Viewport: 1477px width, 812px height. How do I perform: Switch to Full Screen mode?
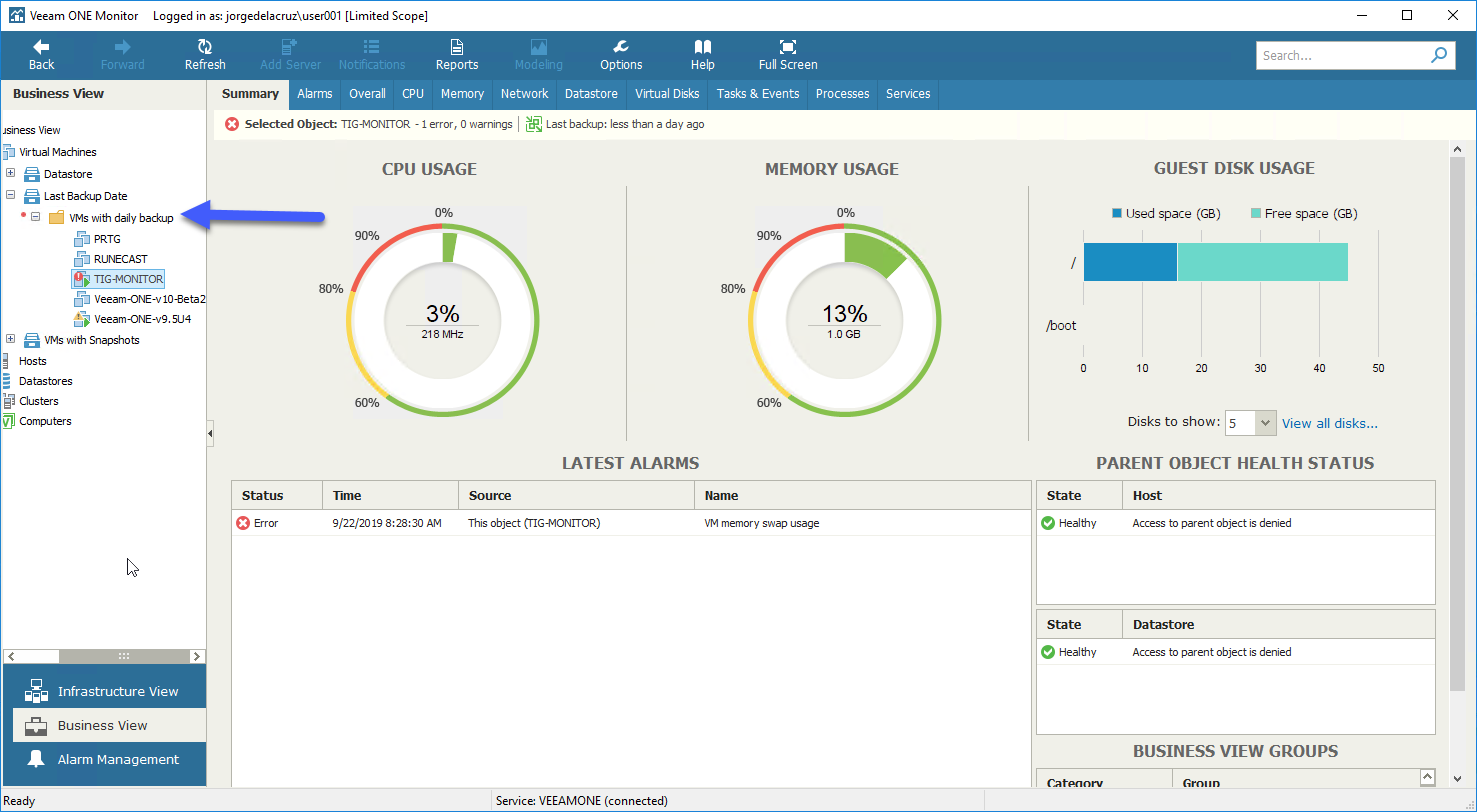788,47
